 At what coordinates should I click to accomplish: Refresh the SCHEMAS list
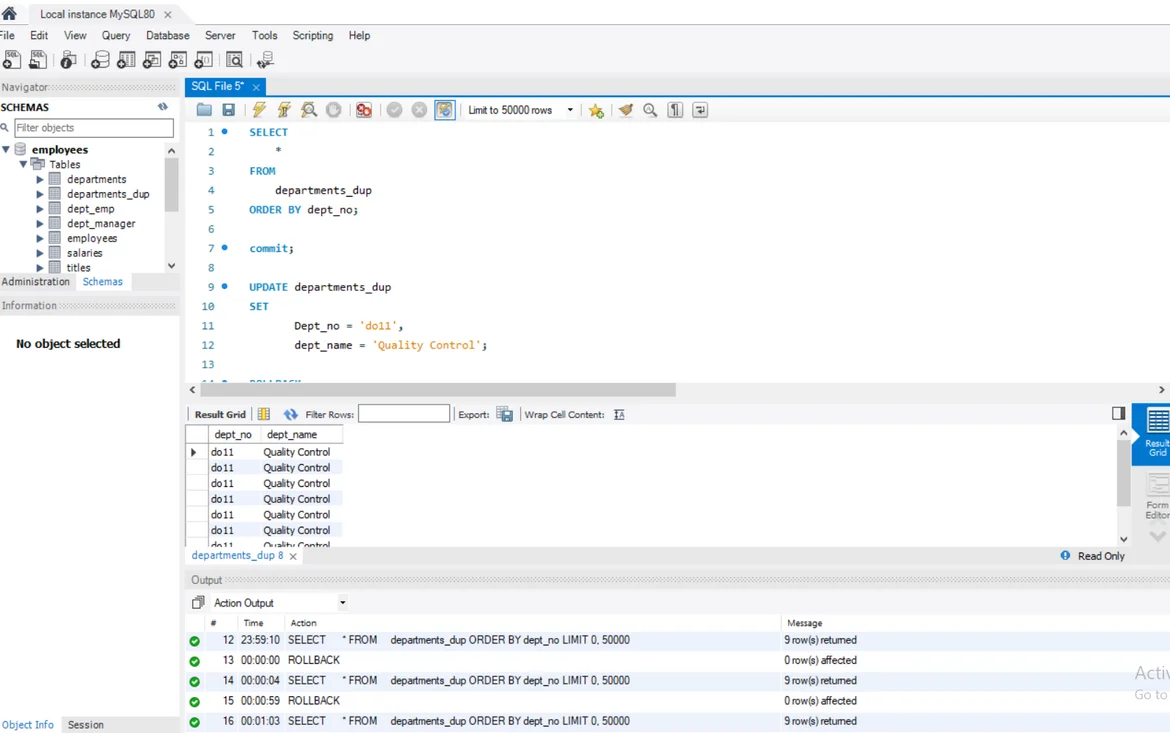163,107
